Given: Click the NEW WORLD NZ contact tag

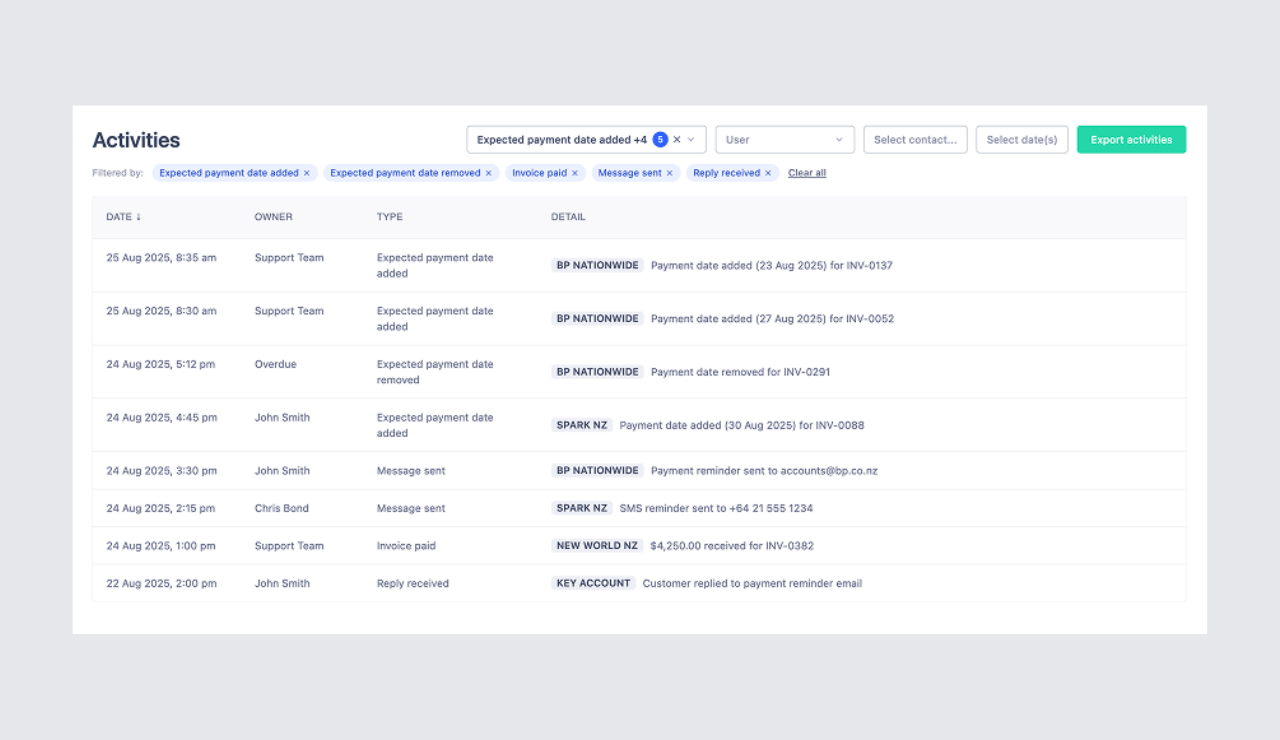Looking at the screenshot, I should tap(597, 546).
